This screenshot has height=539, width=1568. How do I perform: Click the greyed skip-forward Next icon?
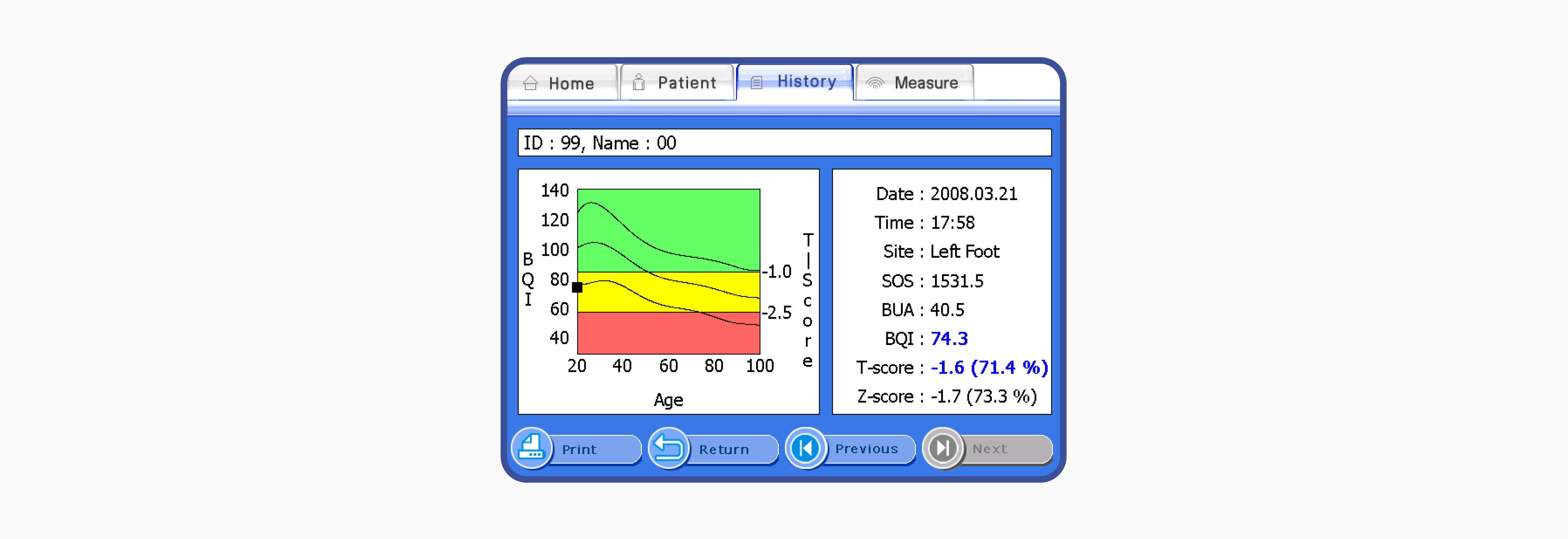coord(942,449)
